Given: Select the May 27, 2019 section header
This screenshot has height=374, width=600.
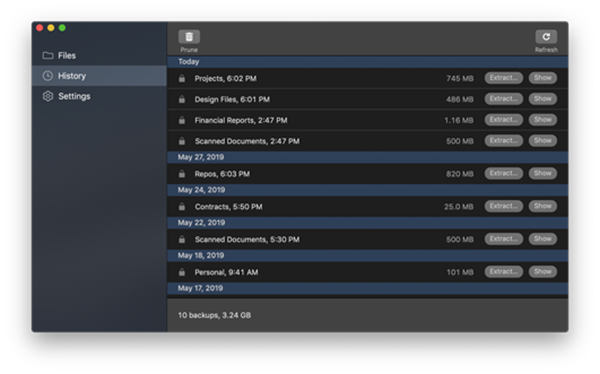Looking at the screenshot, I should (367, 157).
